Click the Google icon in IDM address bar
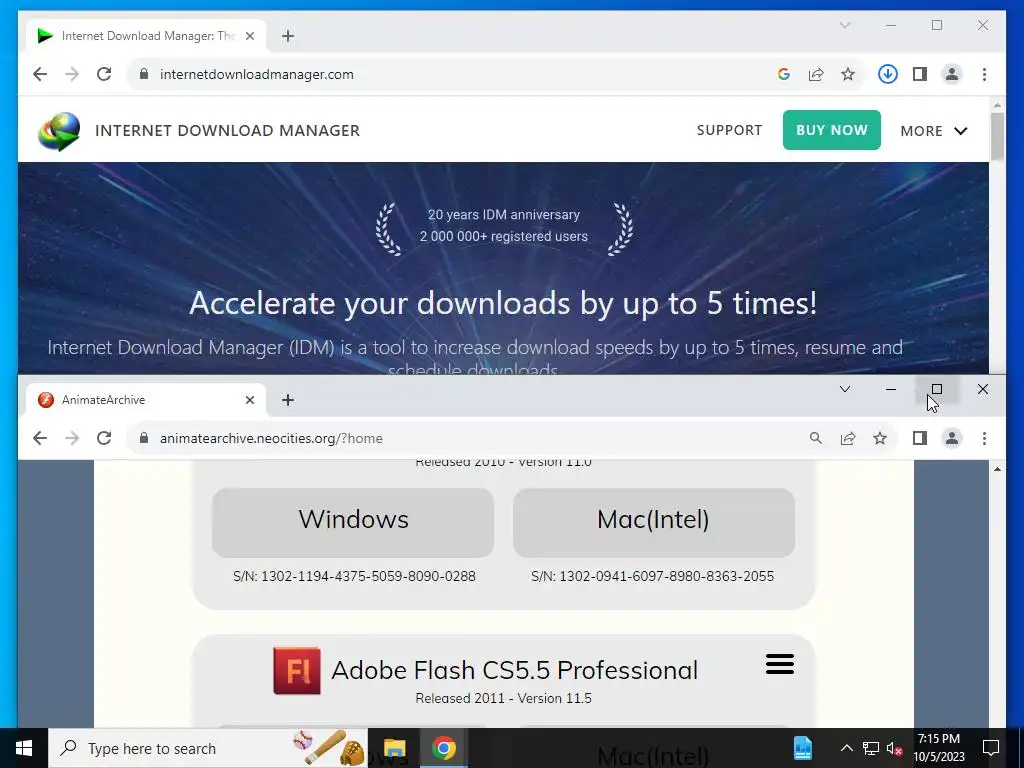The height and width of the screenshot is (768, 1024). [784, 74]
